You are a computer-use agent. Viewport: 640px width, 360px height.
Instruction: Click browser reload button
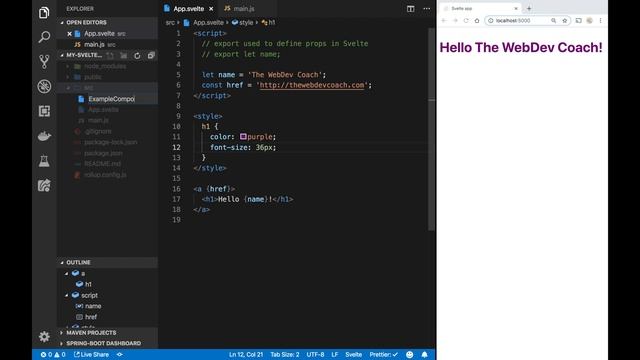466,20
